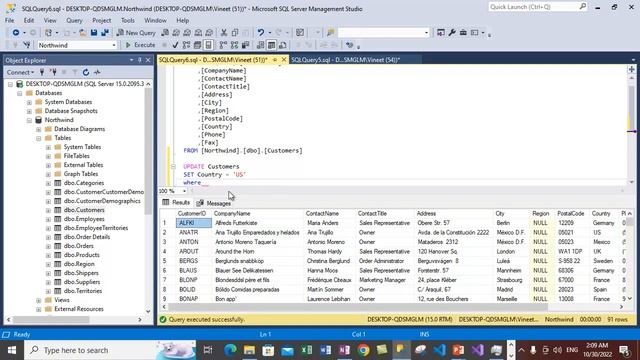This screenshot has width=640, height=360.
Task: Select dbo.Shippers table
Action: coord(81,273)
